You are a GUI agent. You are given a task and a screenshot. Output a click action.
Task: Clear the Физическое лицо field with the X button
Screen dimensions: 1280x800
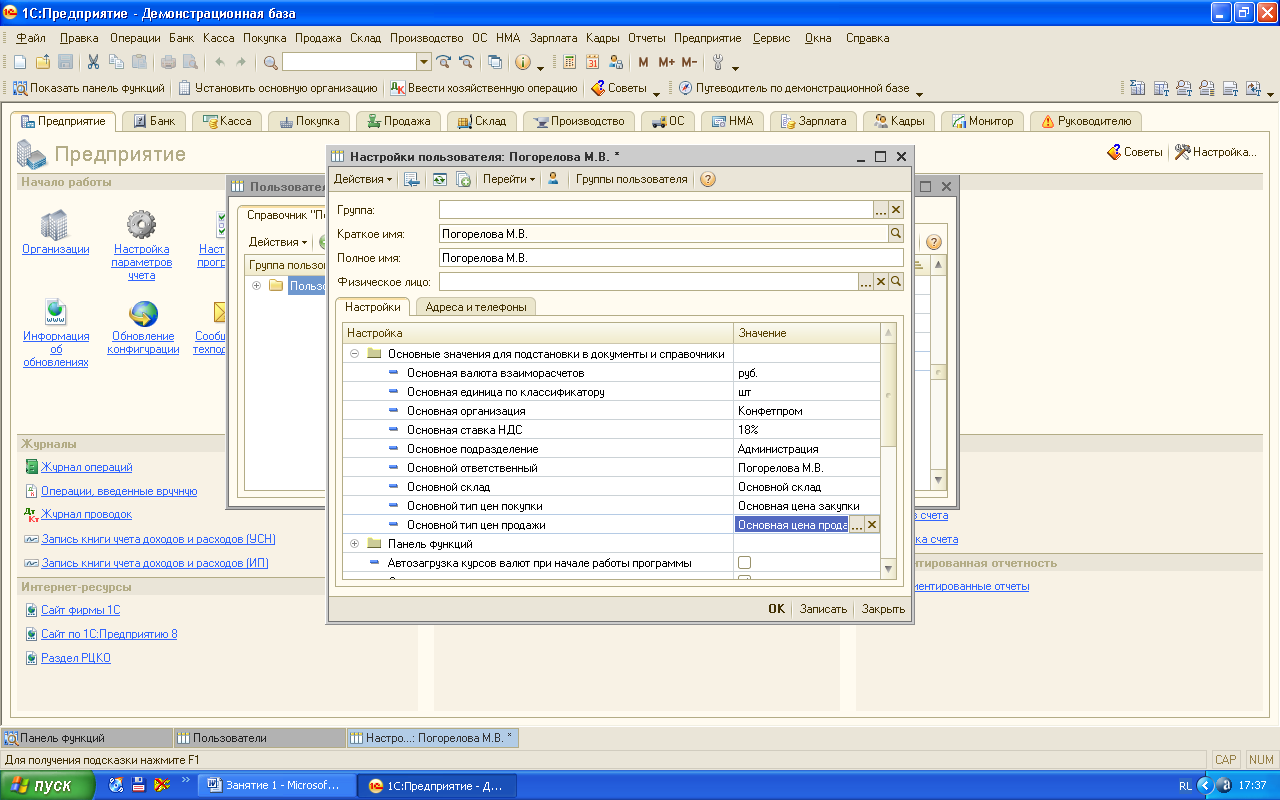click(882, 282)
